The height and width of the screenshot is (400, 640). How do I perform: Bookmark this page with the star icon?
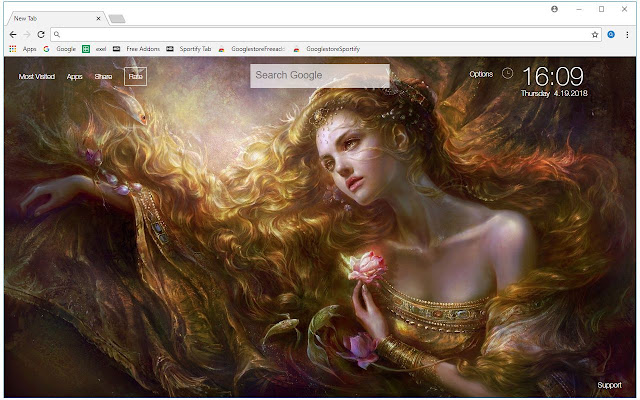pyautogui.click(x=595, y=35)
